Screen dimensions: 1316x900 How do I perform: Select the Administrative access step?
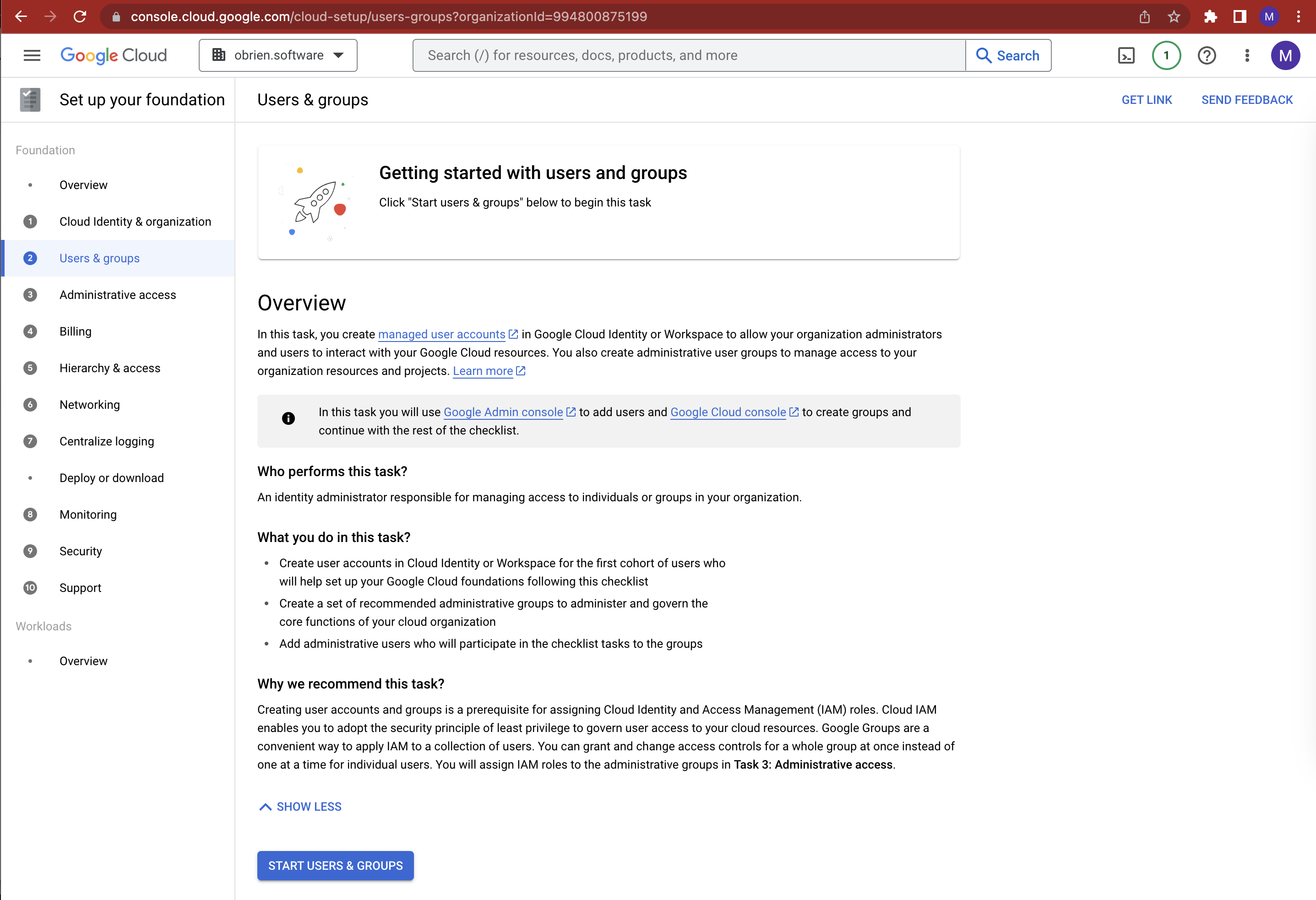(117, 294)
